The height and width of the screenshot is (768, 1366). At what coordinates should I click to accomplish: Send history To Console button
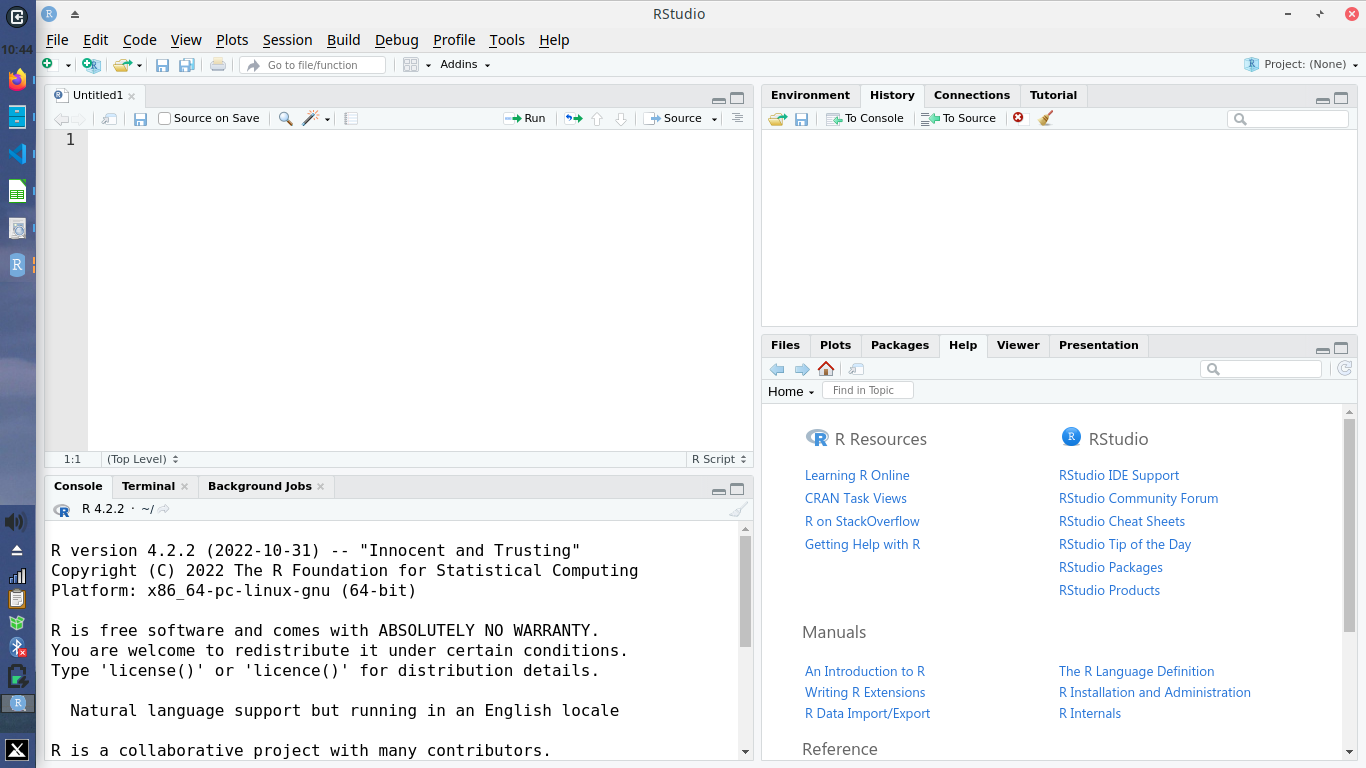865,118
